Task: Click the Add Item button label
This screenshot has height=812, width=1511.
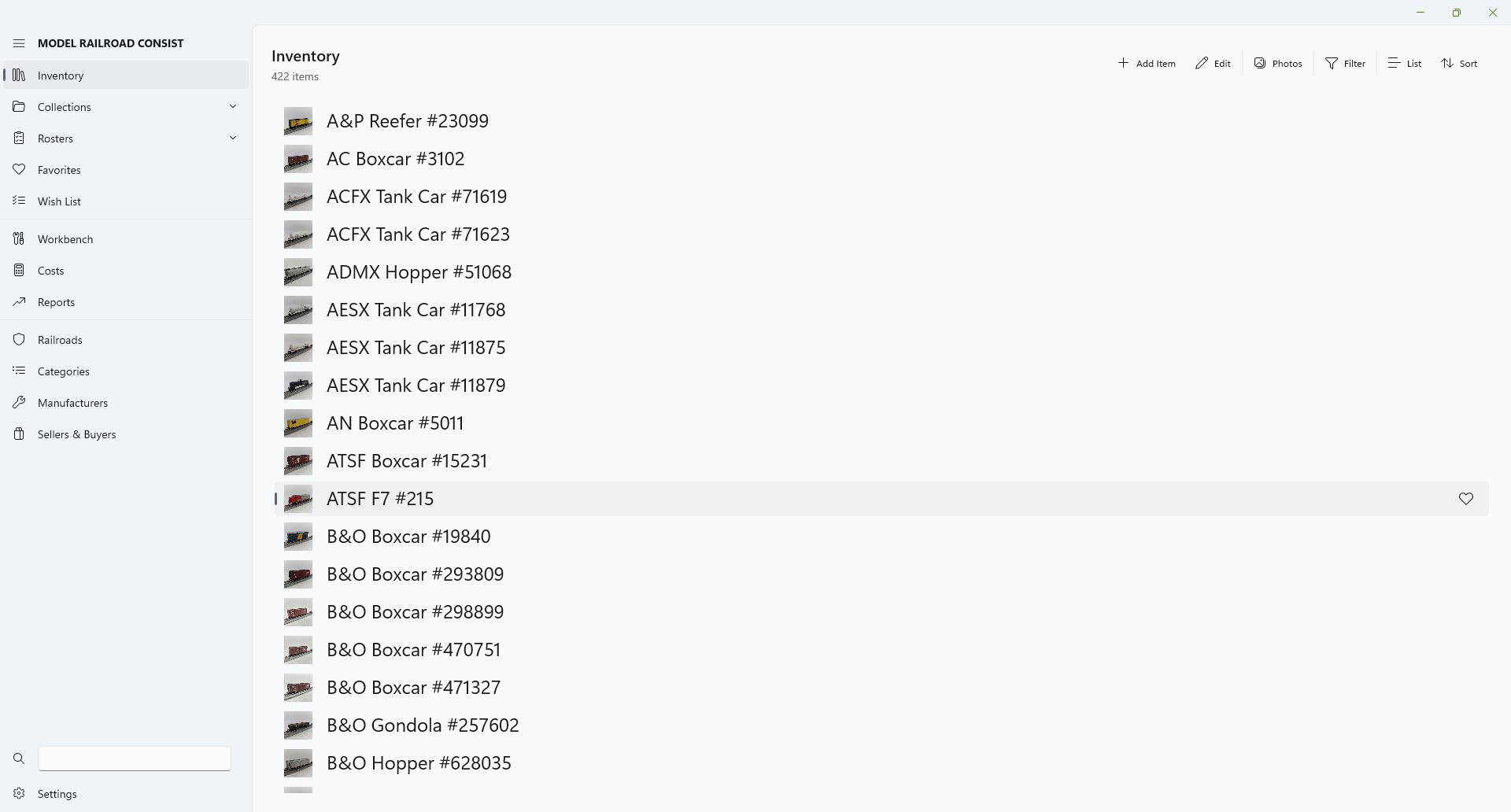Action: pyautogui.click(x=1156, y=64)
